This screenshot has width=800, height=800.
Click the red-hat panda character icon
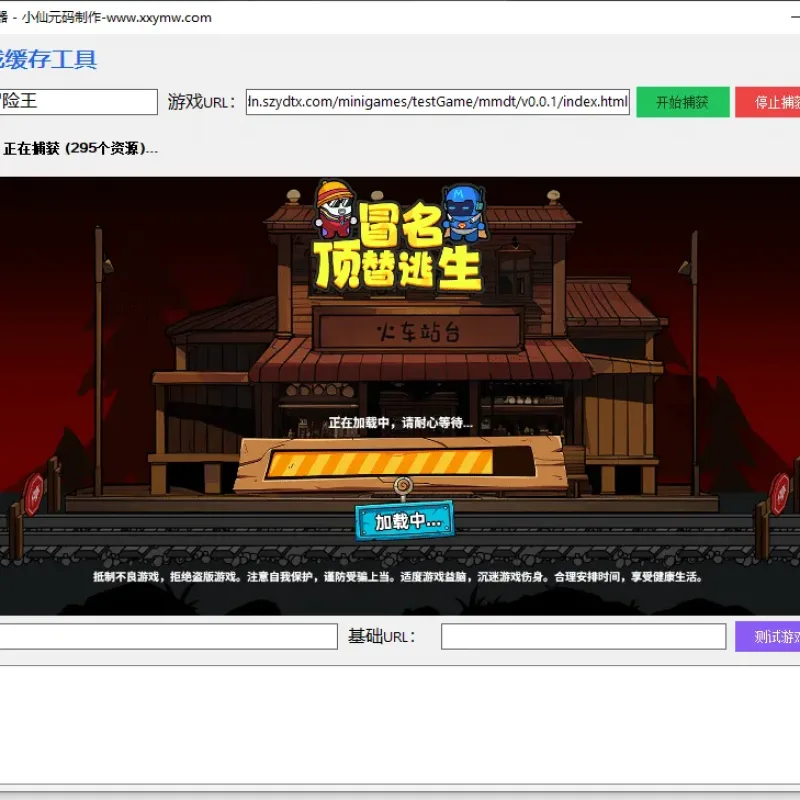tap(335, 208)
